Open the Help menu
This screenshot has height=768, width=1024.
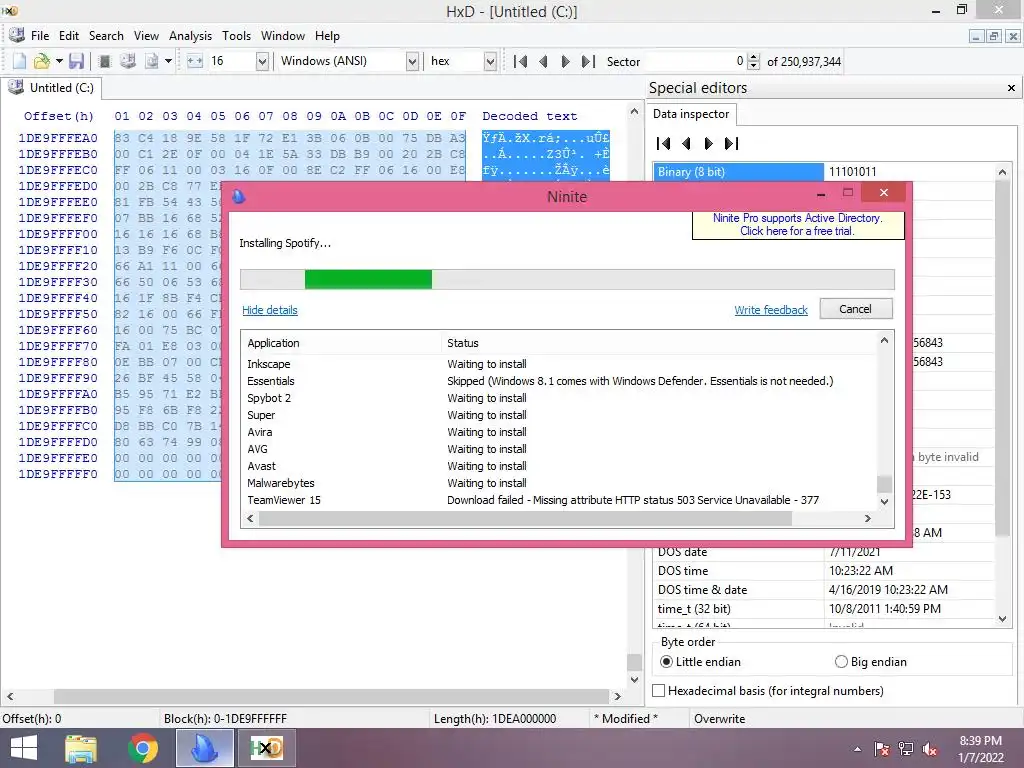point(327,36)
